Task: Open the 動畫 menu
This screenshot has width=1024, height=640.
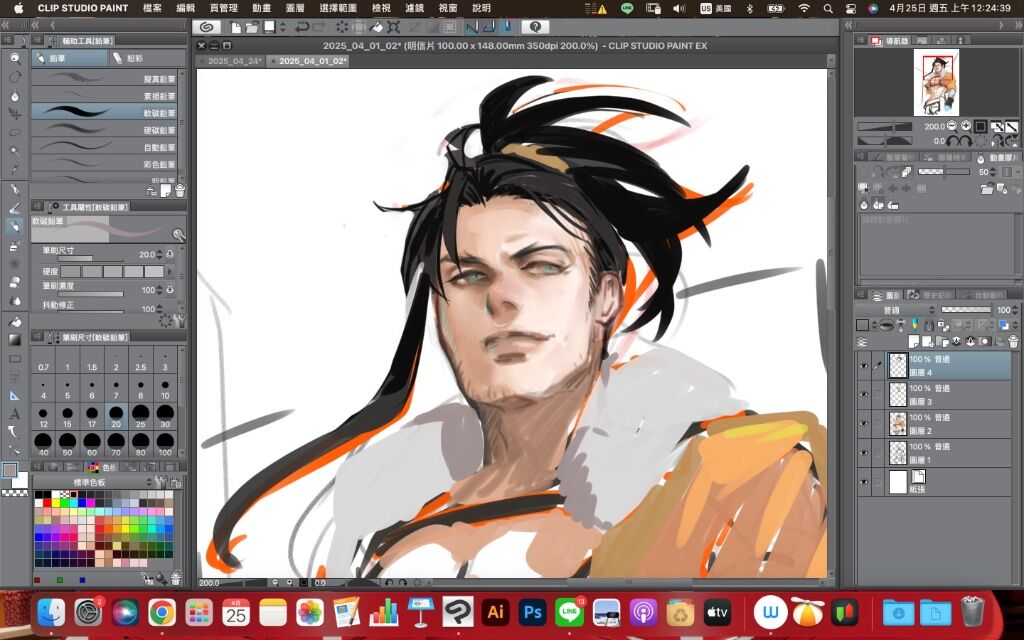Action: click(261, 8)
